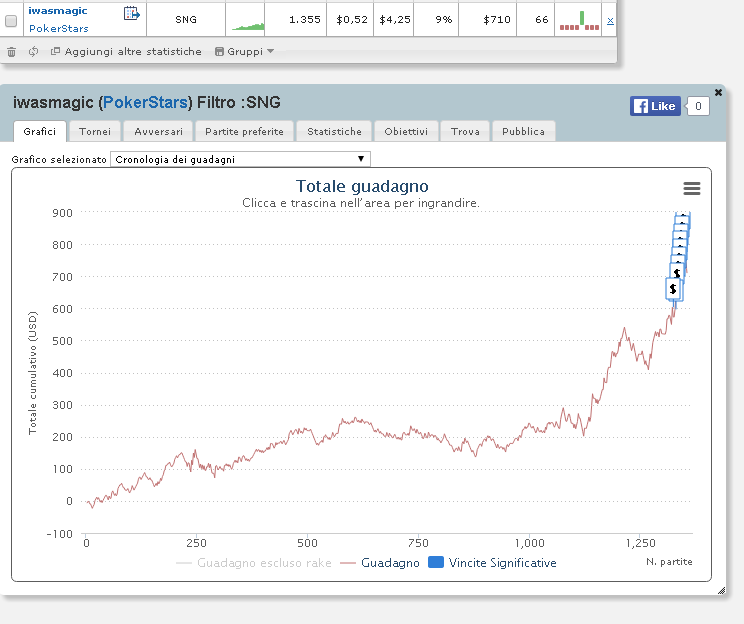Click the green profit sparkline thumbnail

click(248, 27)
